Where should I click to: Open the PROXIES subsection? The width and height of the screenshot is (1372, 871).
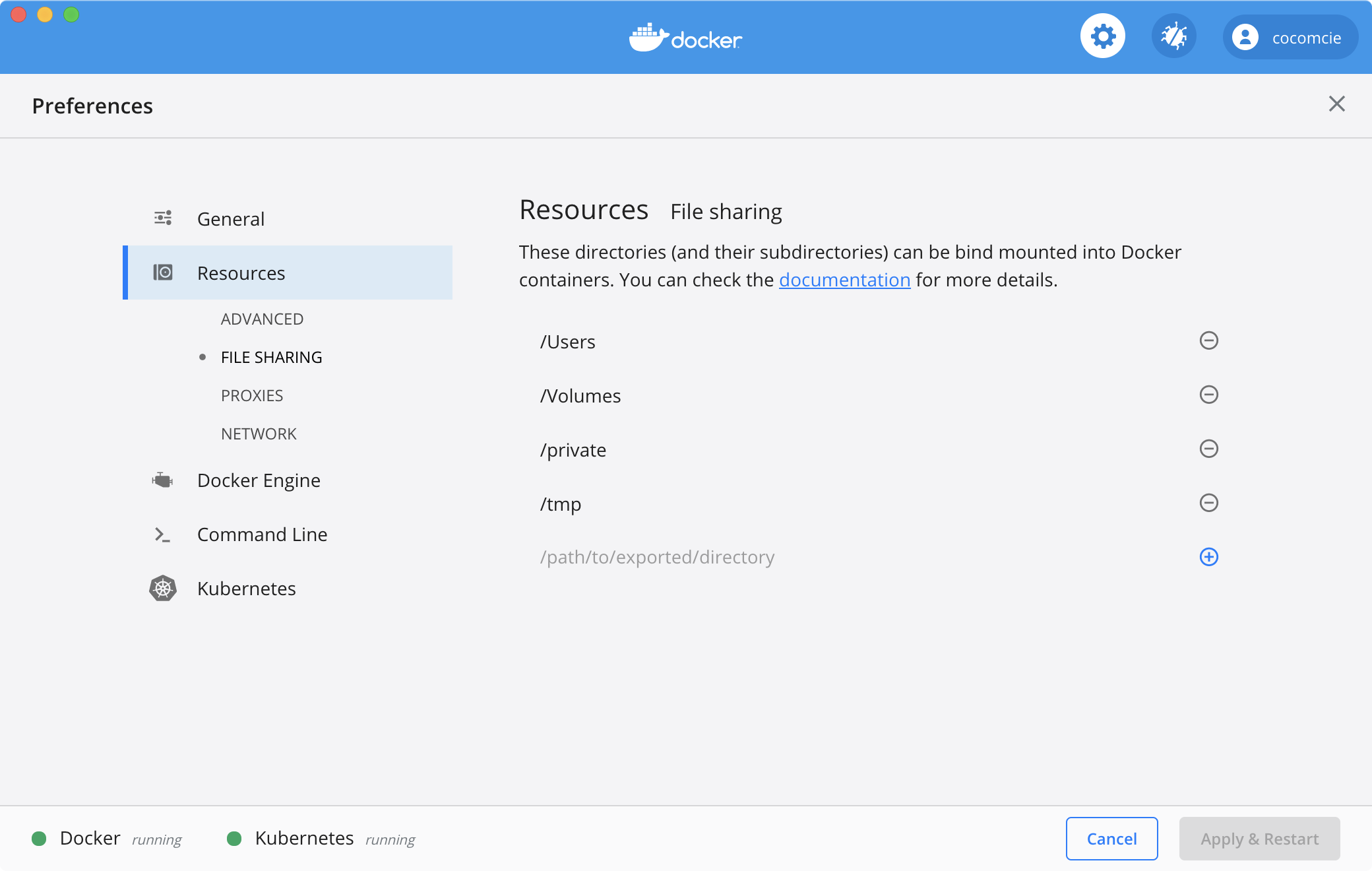(x=252, y=396)
